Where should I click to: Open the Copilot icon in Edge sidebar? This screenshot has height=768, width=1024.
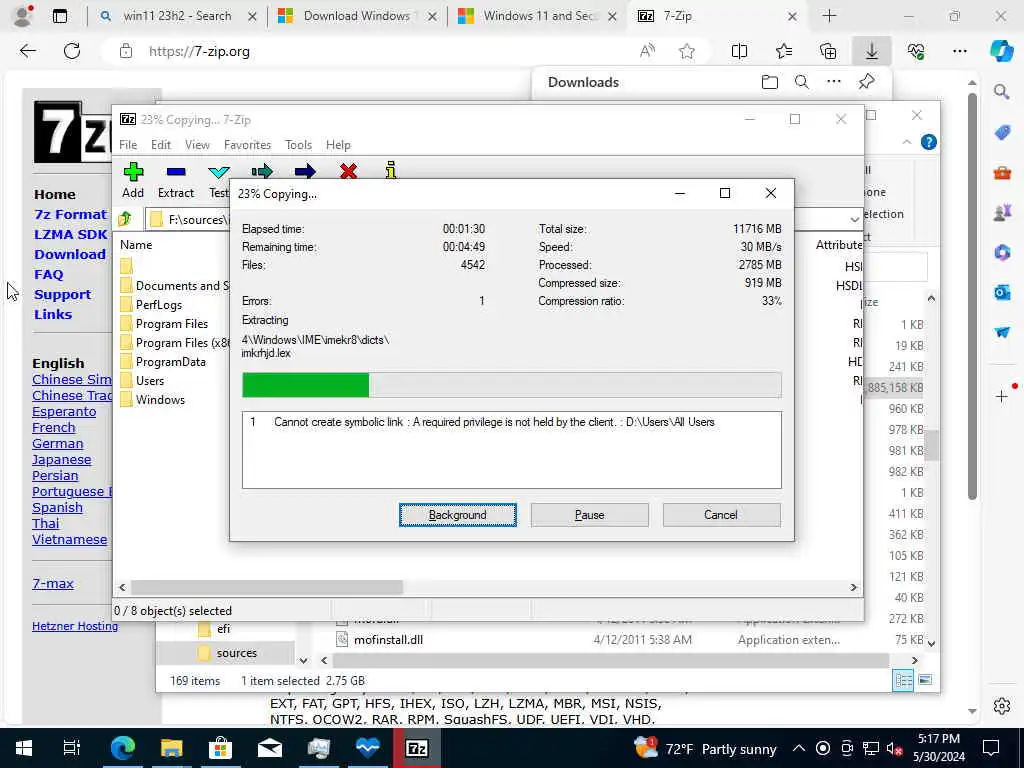pyautogui.click(x=1001, y=51)
